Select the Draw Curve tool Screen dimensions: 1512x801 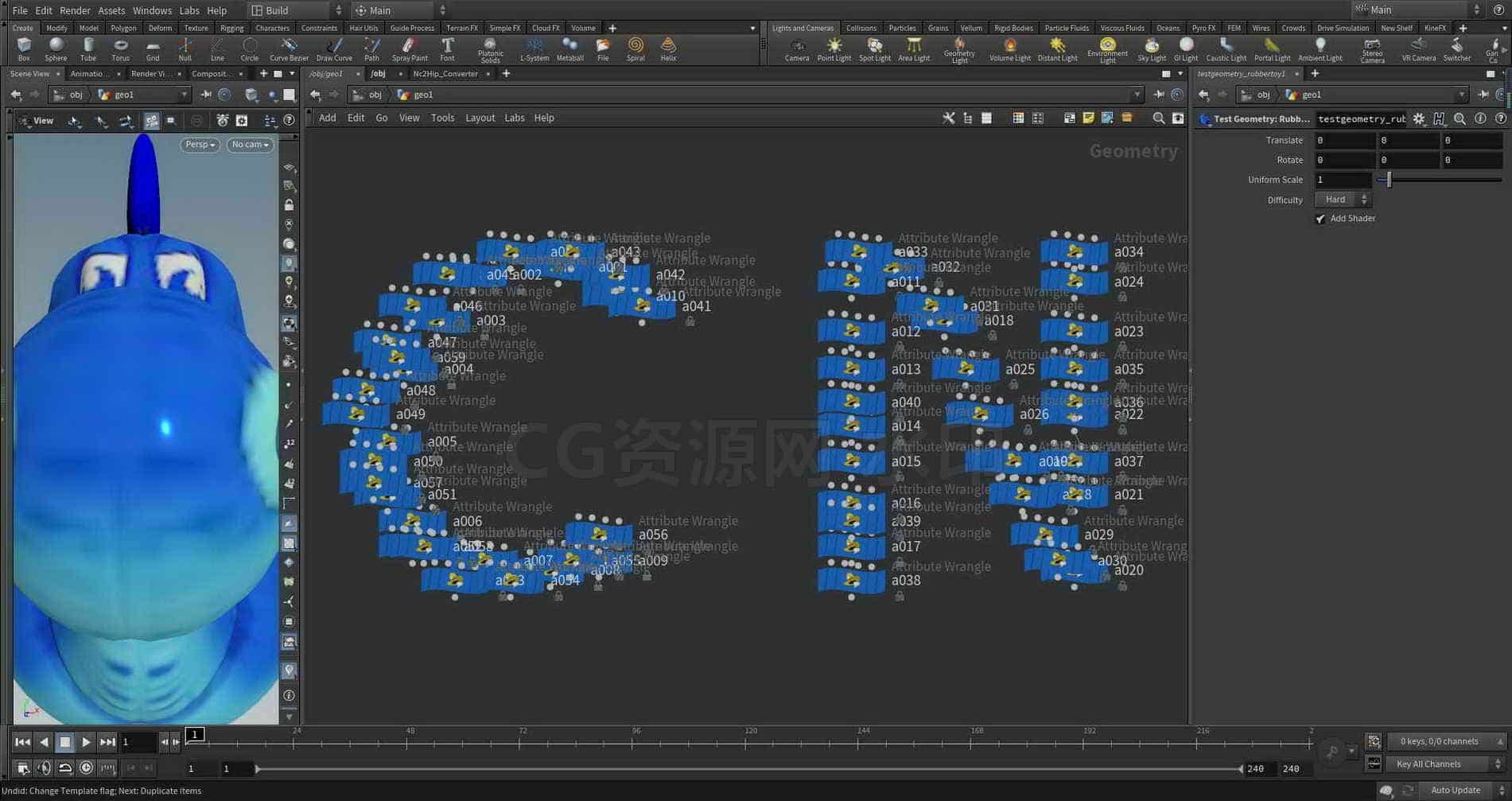pyautogui.click(x=334, y=49)
